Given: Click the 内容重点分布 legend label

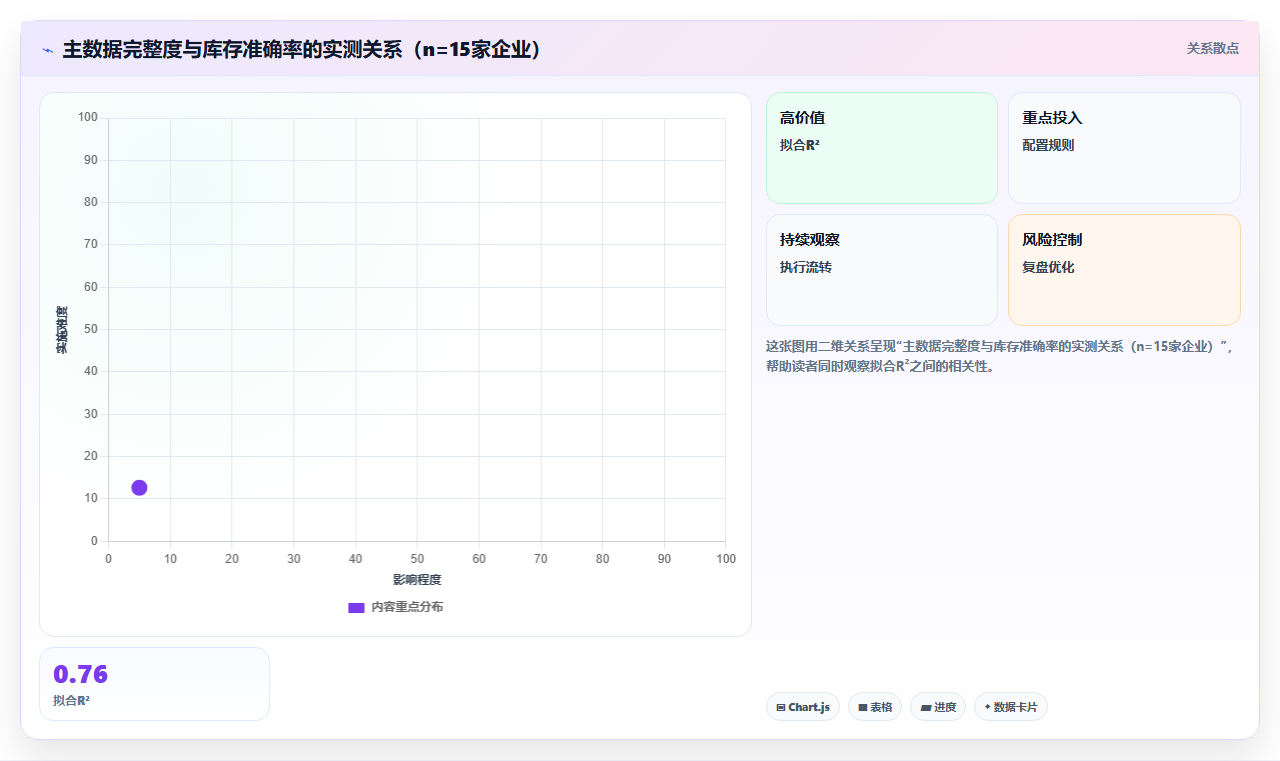Looking at the screenshot, I should click(x=407, y=607).
